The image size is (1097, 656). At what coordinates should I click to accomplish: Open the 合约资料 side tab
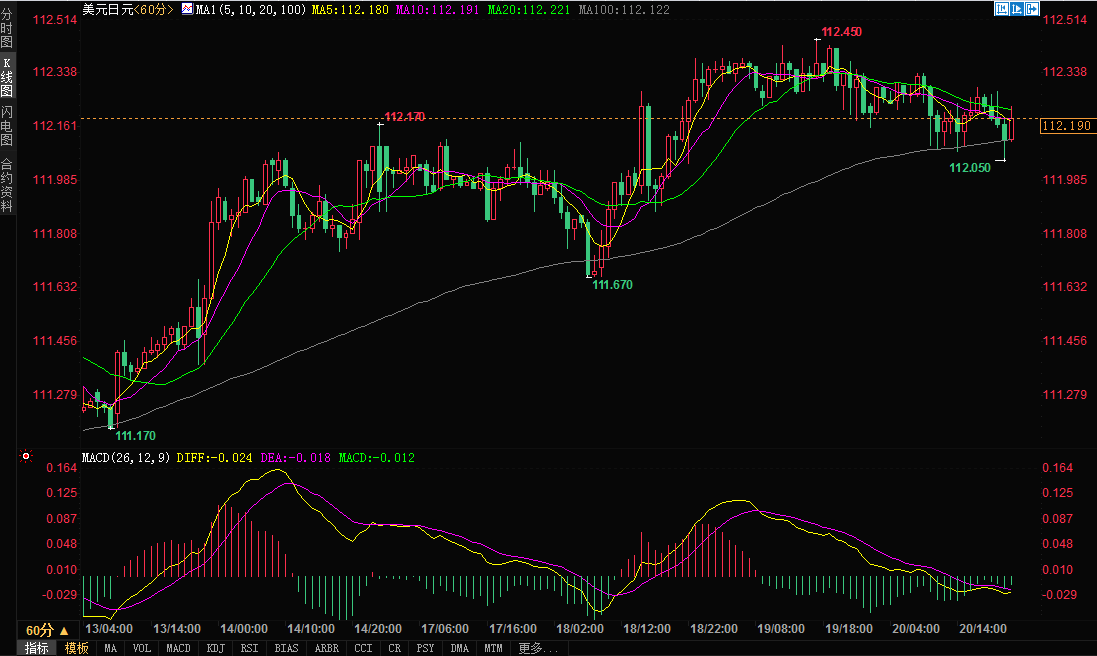tap(7, 185)
